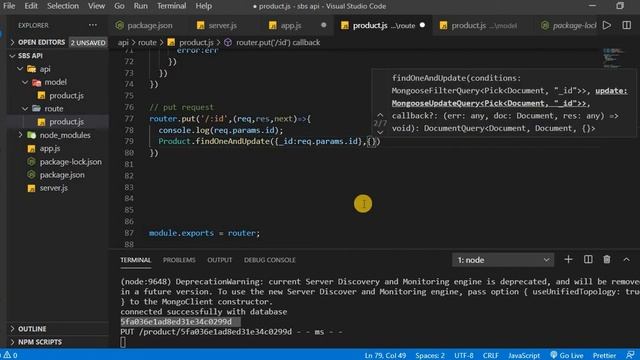Start Go Live server
This screenshot has height=360, width=640.
[567, 356]
